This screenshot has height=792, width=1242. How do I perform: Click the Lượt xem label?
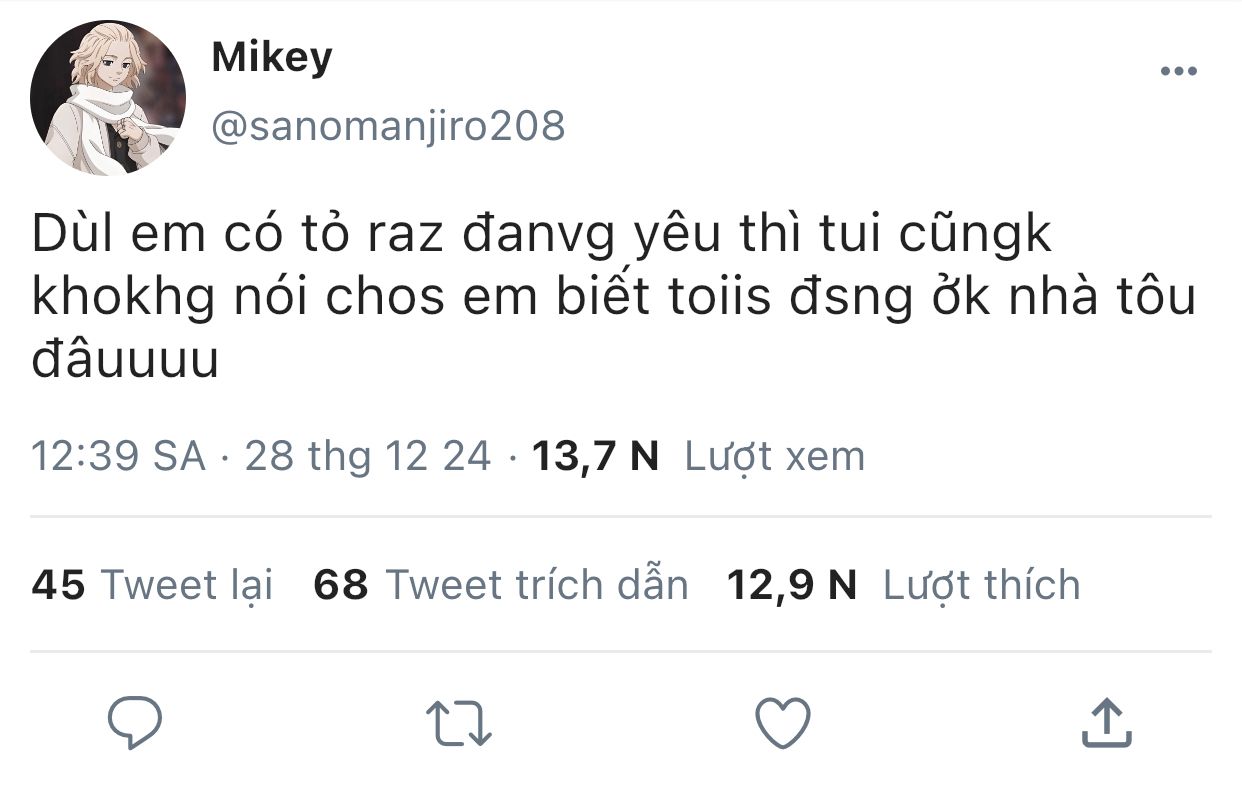(774, 456)
